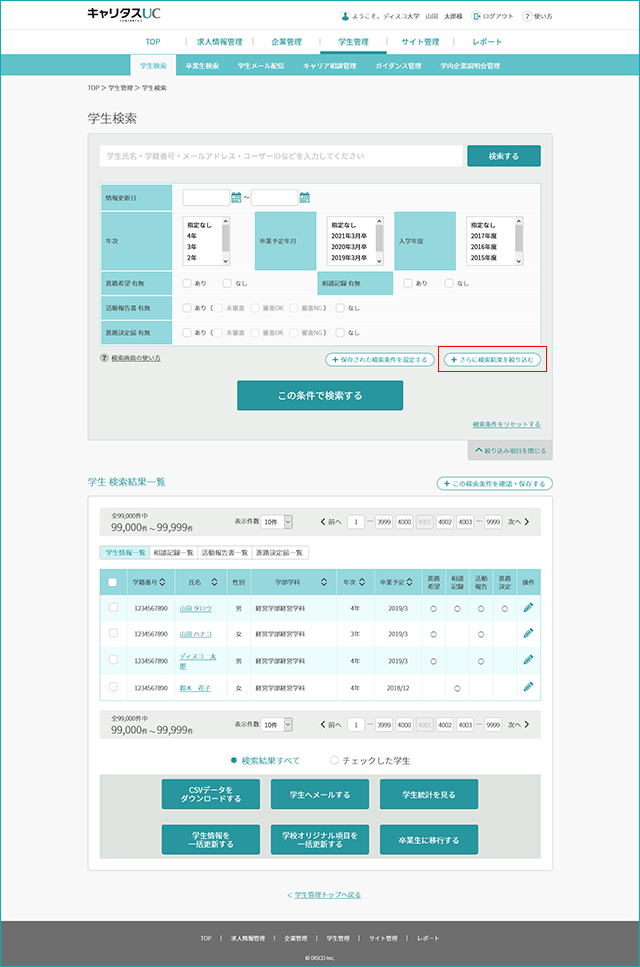This screenshot has height=967, width=640.
Task: Check 進路決定届 有無 なし
Action: click(340, 332)
